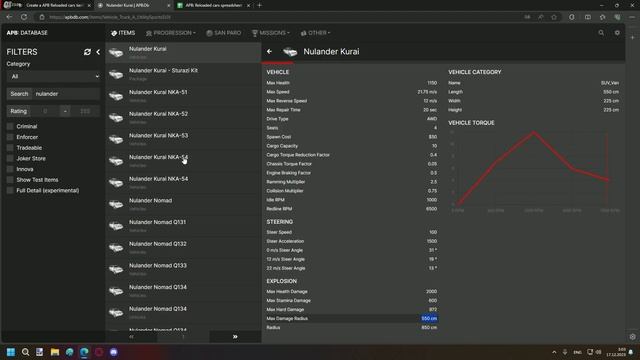640x360 pixels.
Task: Select Nulander Kurai in the results list
Action: click(x=183, y=52)
